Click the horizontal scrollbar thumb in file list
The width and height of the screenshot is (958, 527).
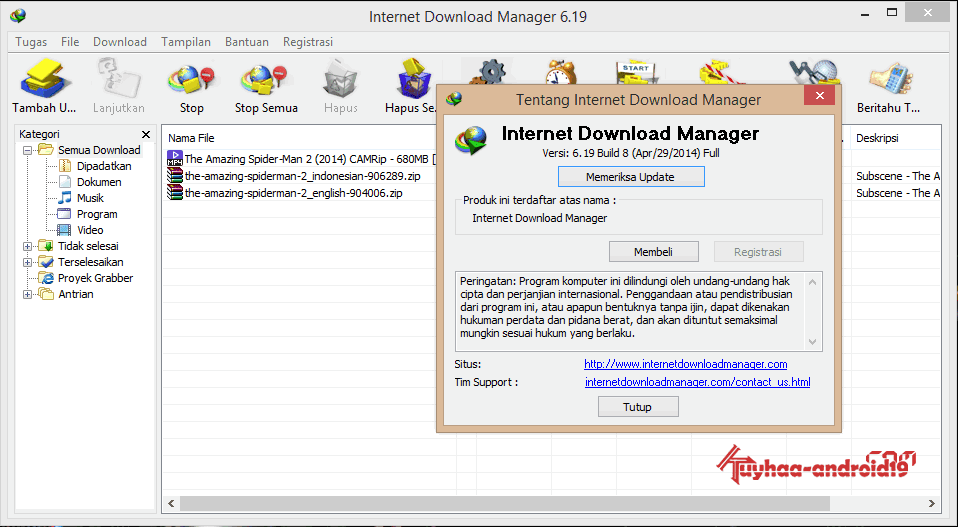[505, 503]
